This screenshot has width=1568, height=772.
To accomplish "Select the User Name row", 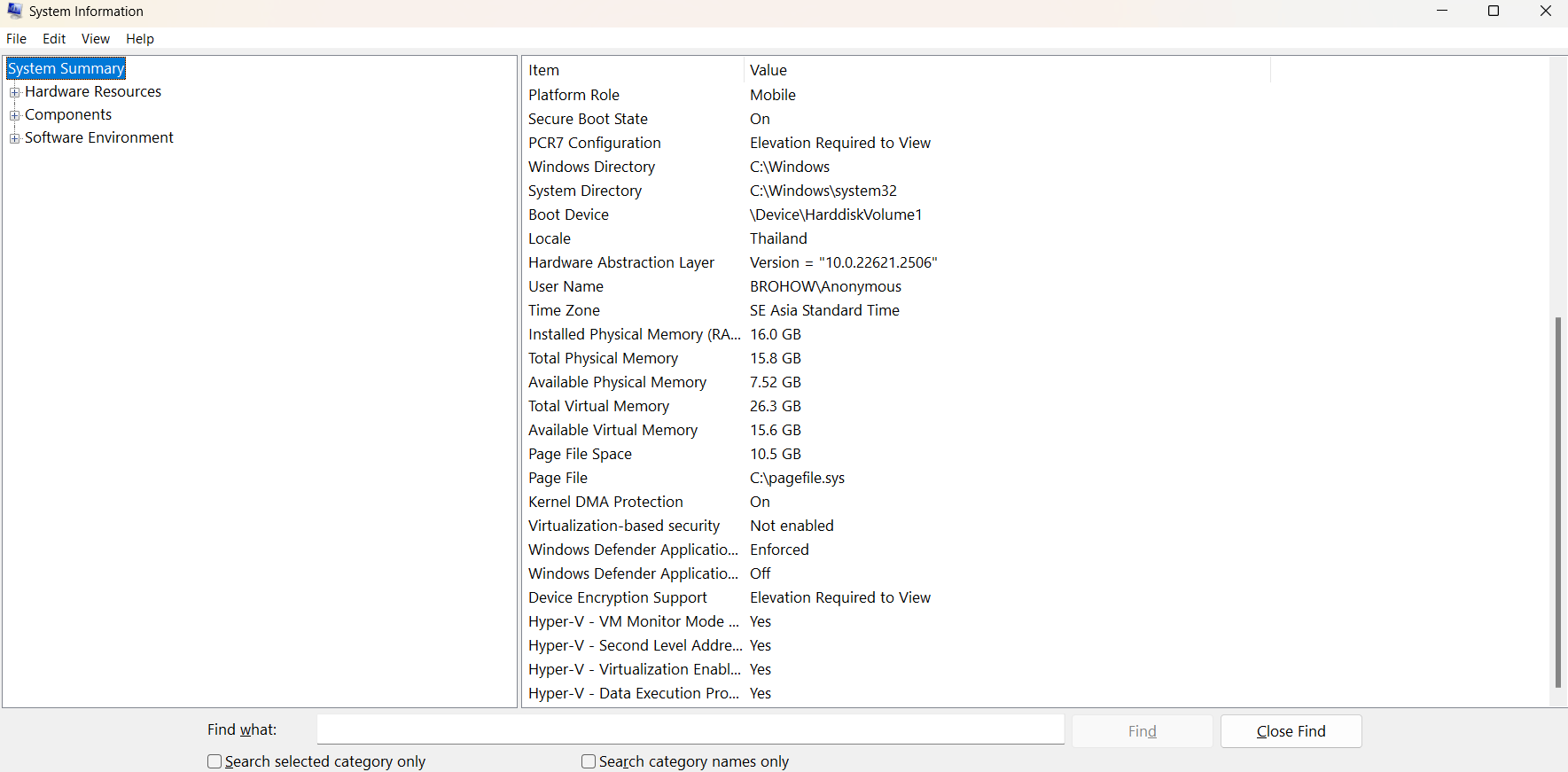I will tap(896, 286).
